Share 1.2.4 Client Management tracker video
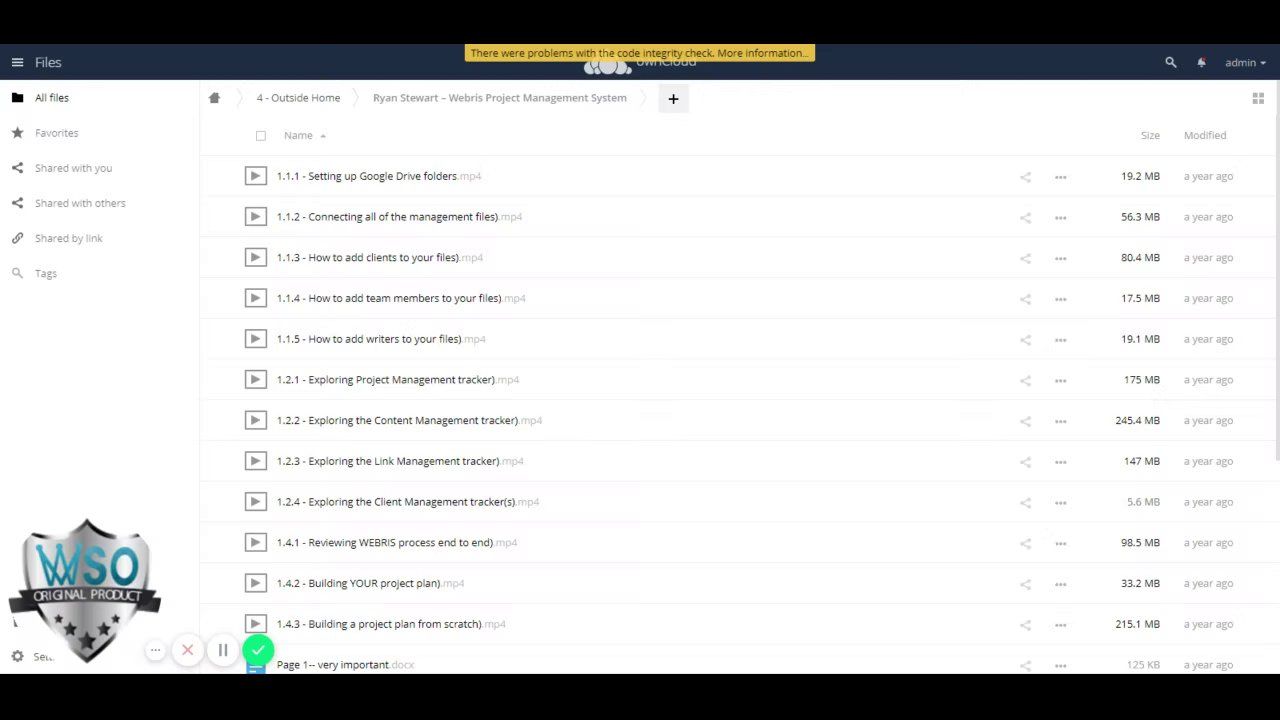This screenshot has width=1280, height=720. (x=1025, y=502)
